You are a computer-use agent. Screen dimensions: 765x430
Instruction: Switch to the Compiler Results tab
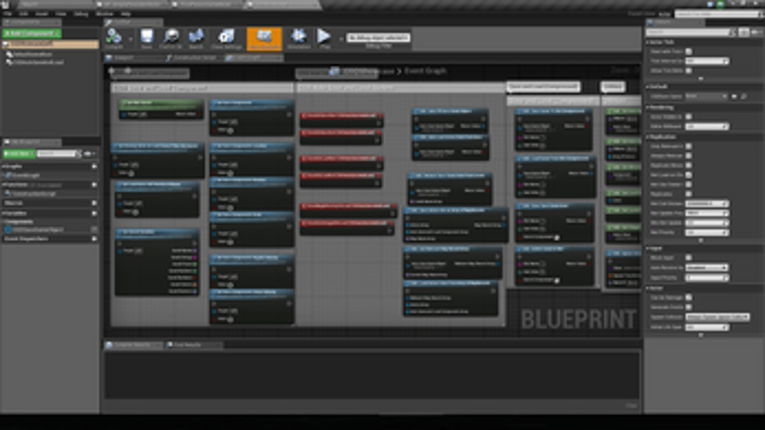click(x=132, y=345)
